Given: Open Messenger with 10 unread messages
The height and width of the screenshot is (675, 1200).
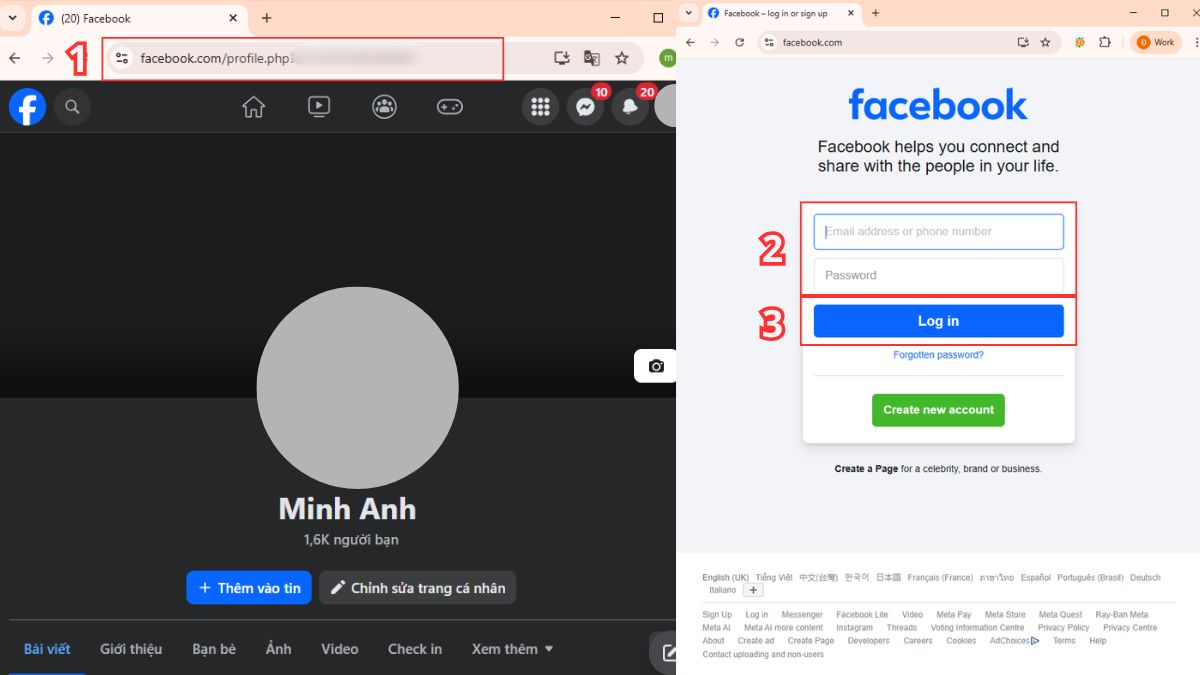Looking at the screenshot, I should 586,107.
